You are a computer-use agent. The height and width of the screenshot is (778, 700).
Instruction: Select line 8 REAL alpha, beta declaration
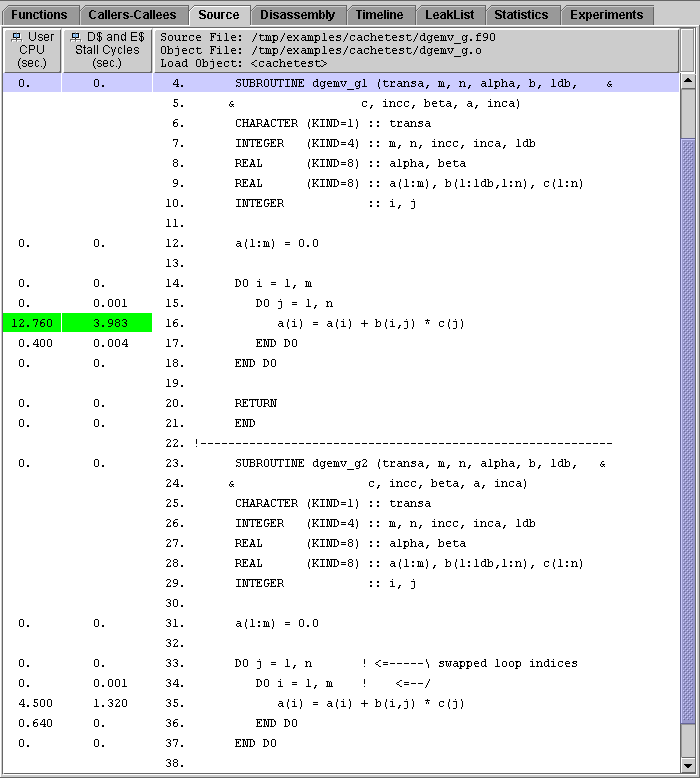350,164
